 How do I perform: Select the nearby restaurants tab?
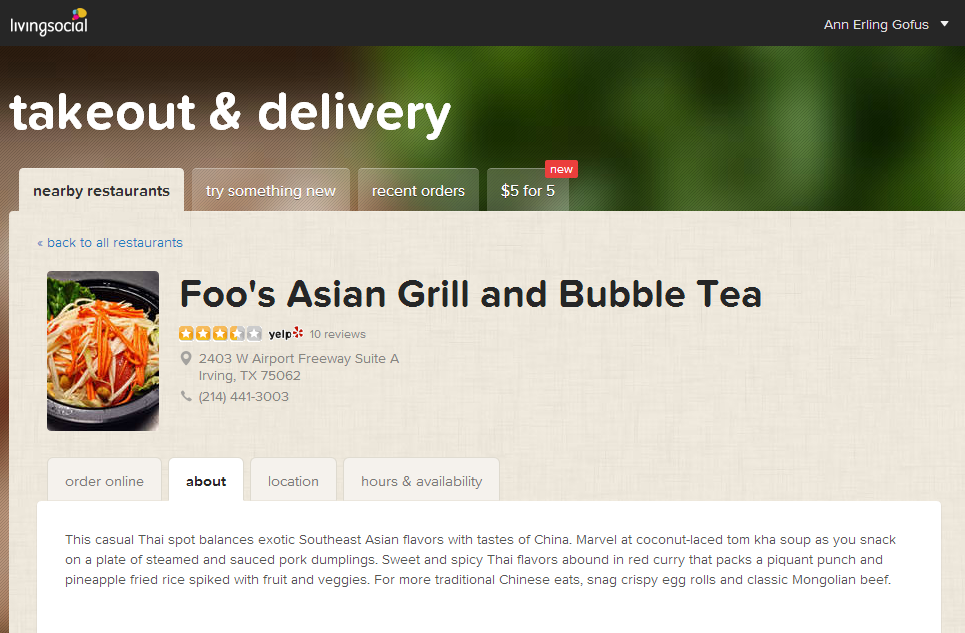pos(102,190)
